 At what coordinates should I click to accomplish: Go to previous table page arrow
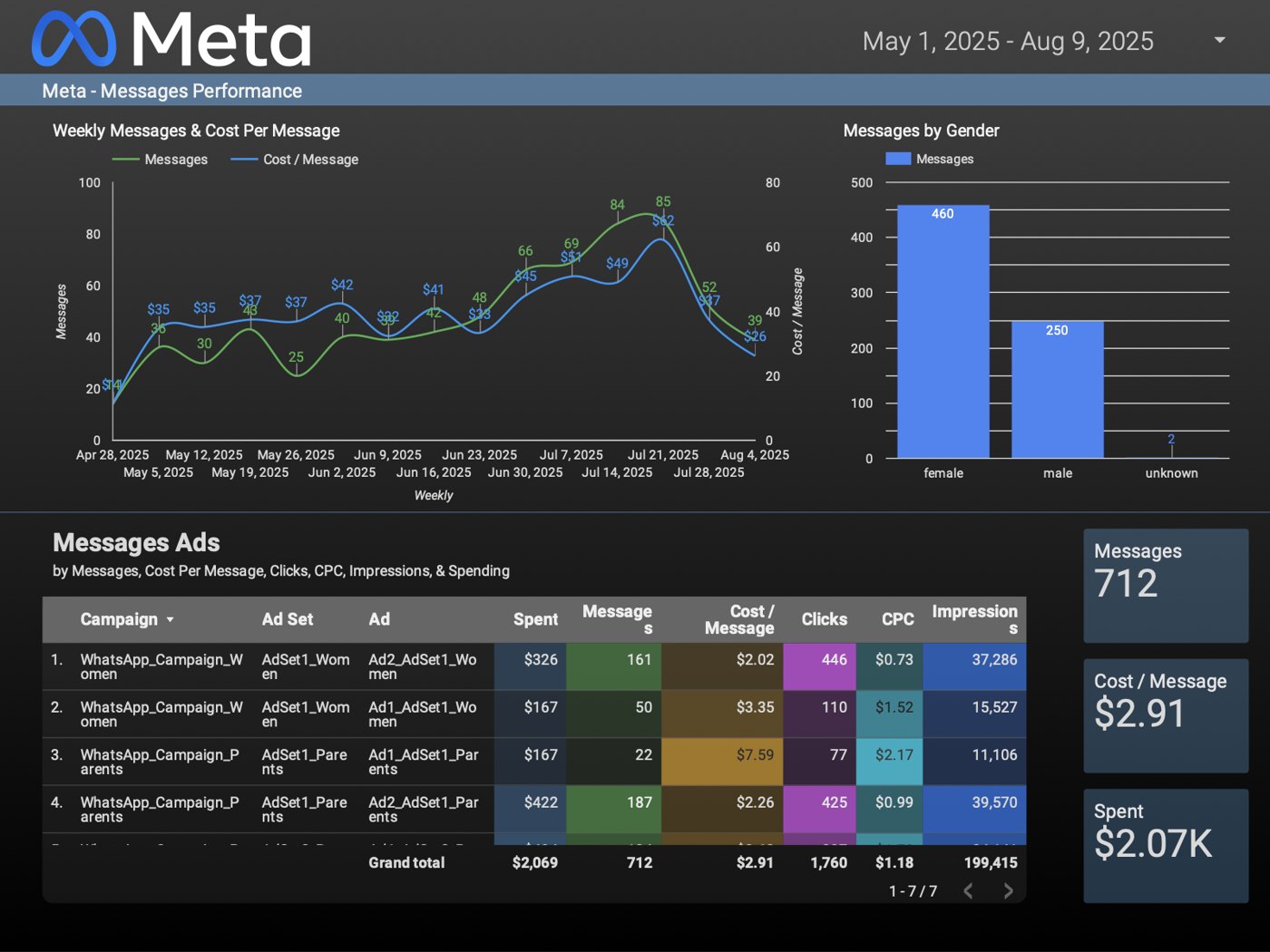tap(968, 891)
